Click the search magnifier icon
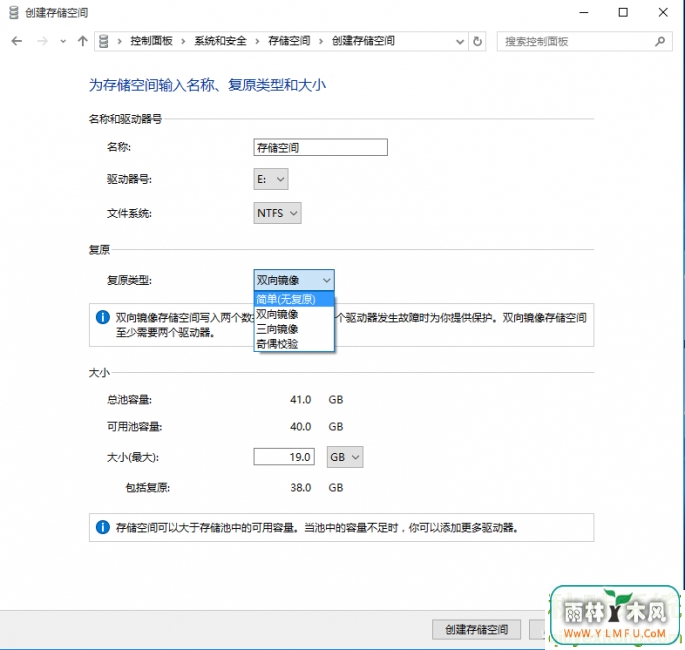685x650 pixels. (660, 41)
